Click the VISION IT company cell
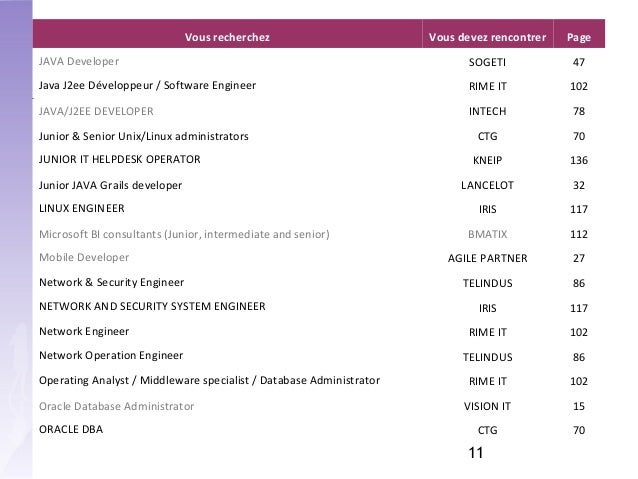 pos(487,406)
